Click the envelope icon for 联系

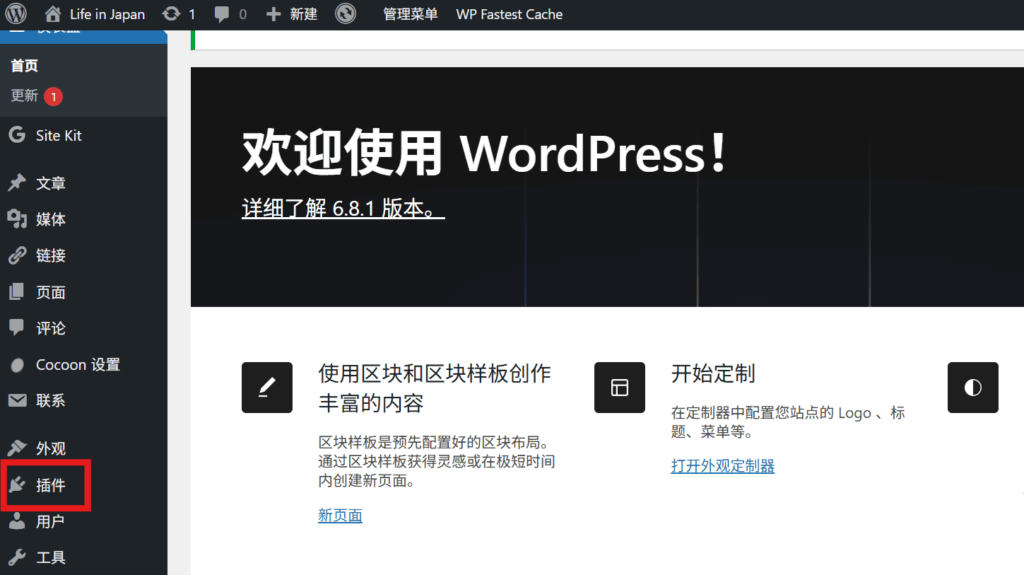tap(18, 400)
